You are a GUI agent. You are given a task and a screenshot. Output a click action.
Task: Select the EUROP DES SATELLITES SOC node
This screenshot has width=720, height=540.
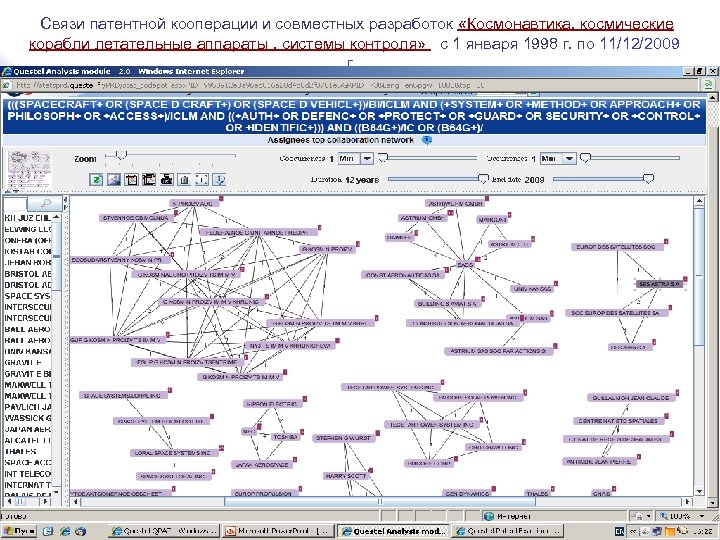[616, 247]
